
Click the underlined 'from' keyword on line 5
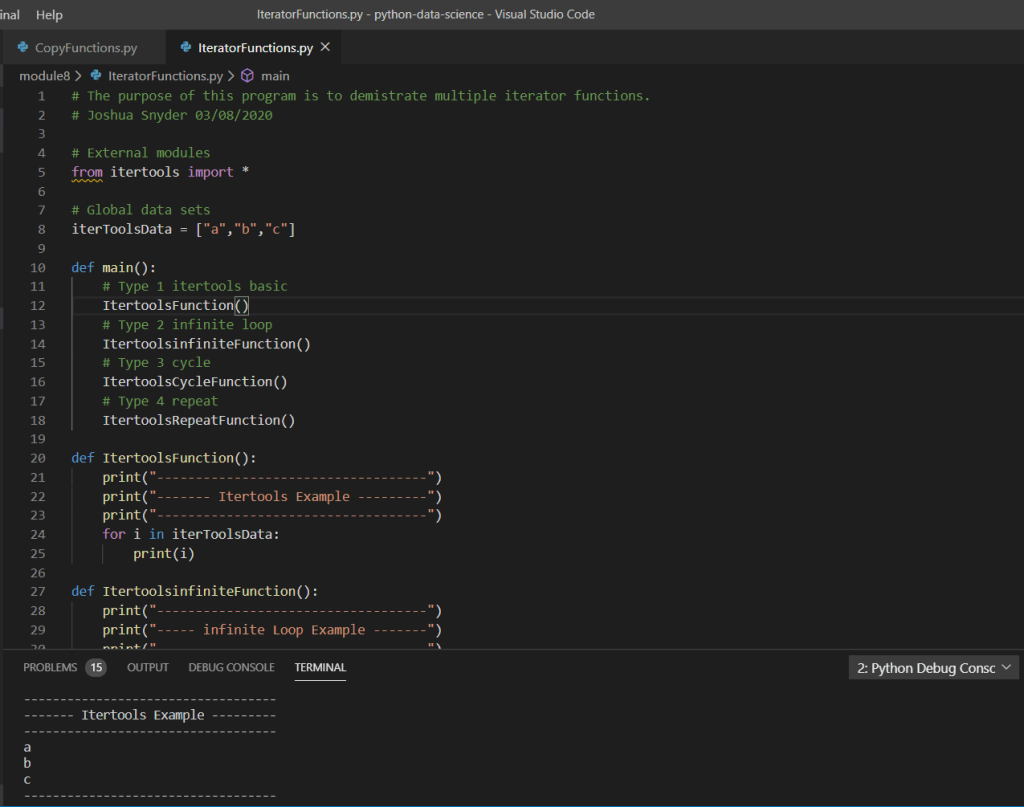pos(87,172)
